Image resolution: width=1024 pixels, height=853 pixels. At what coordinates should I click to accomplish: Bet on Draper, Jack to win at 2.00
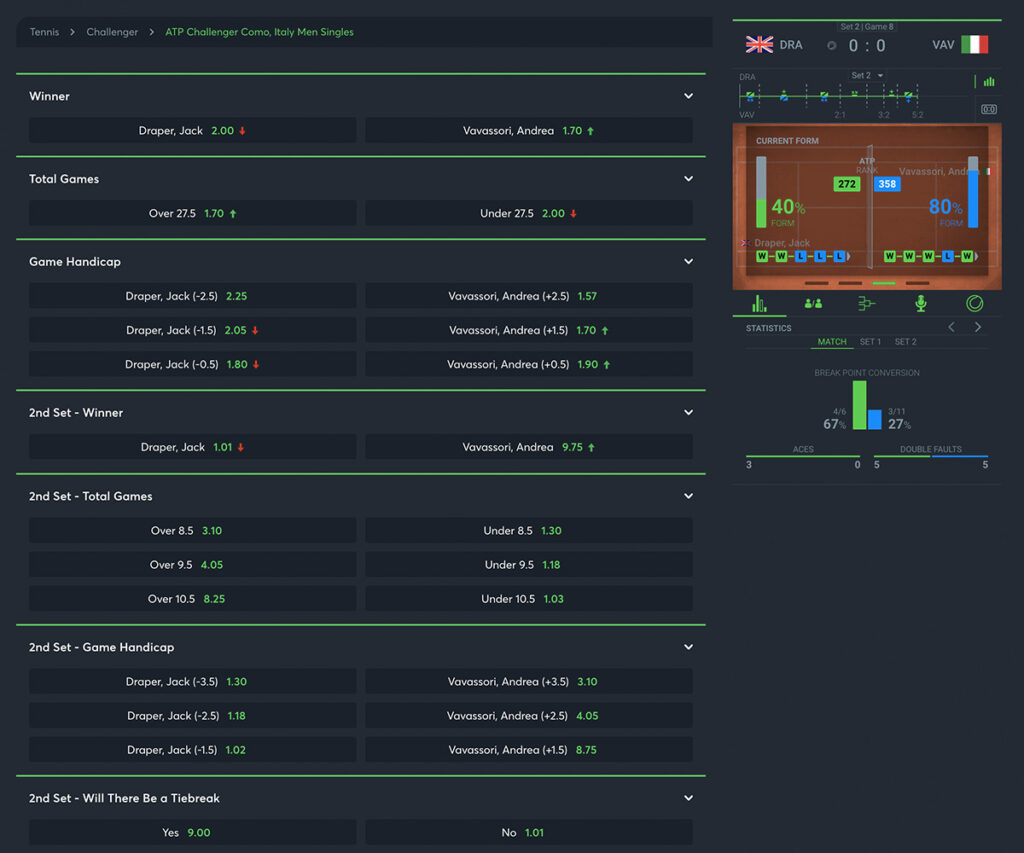pos(193,131)
